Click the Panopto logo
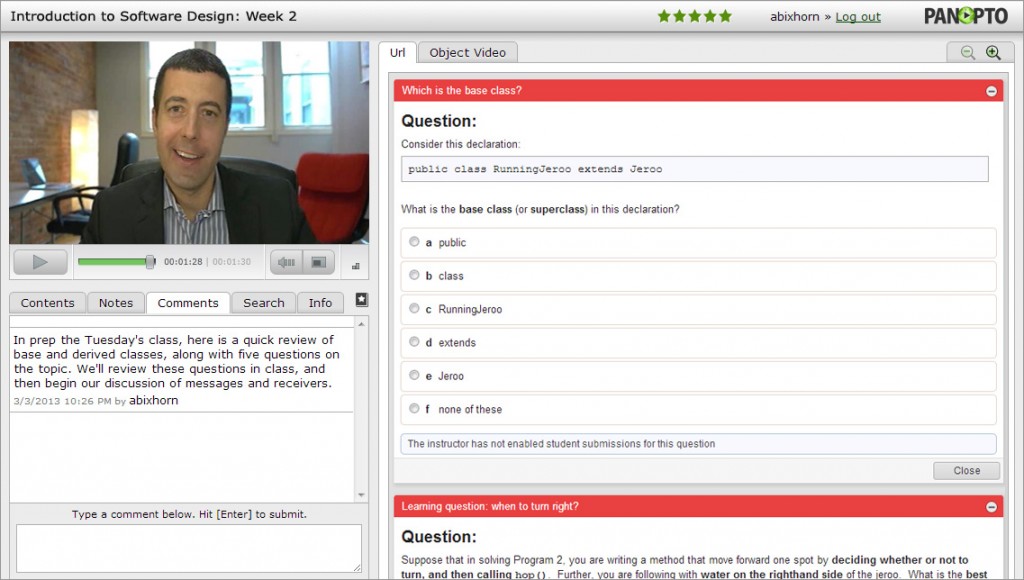Image resolution: width=1024 pixels, height=580 pixels. coord(965,16)
